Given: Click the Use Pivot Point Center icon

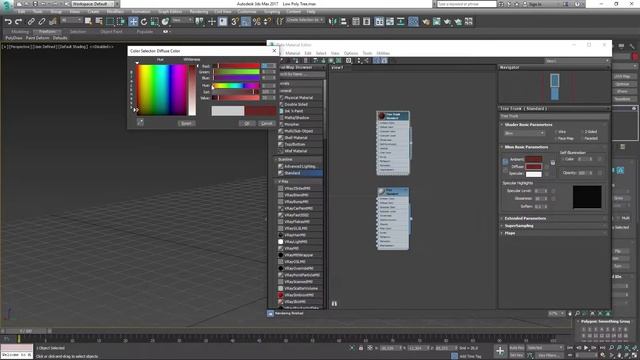Looking at the screenshot, I should click(199, 22).
